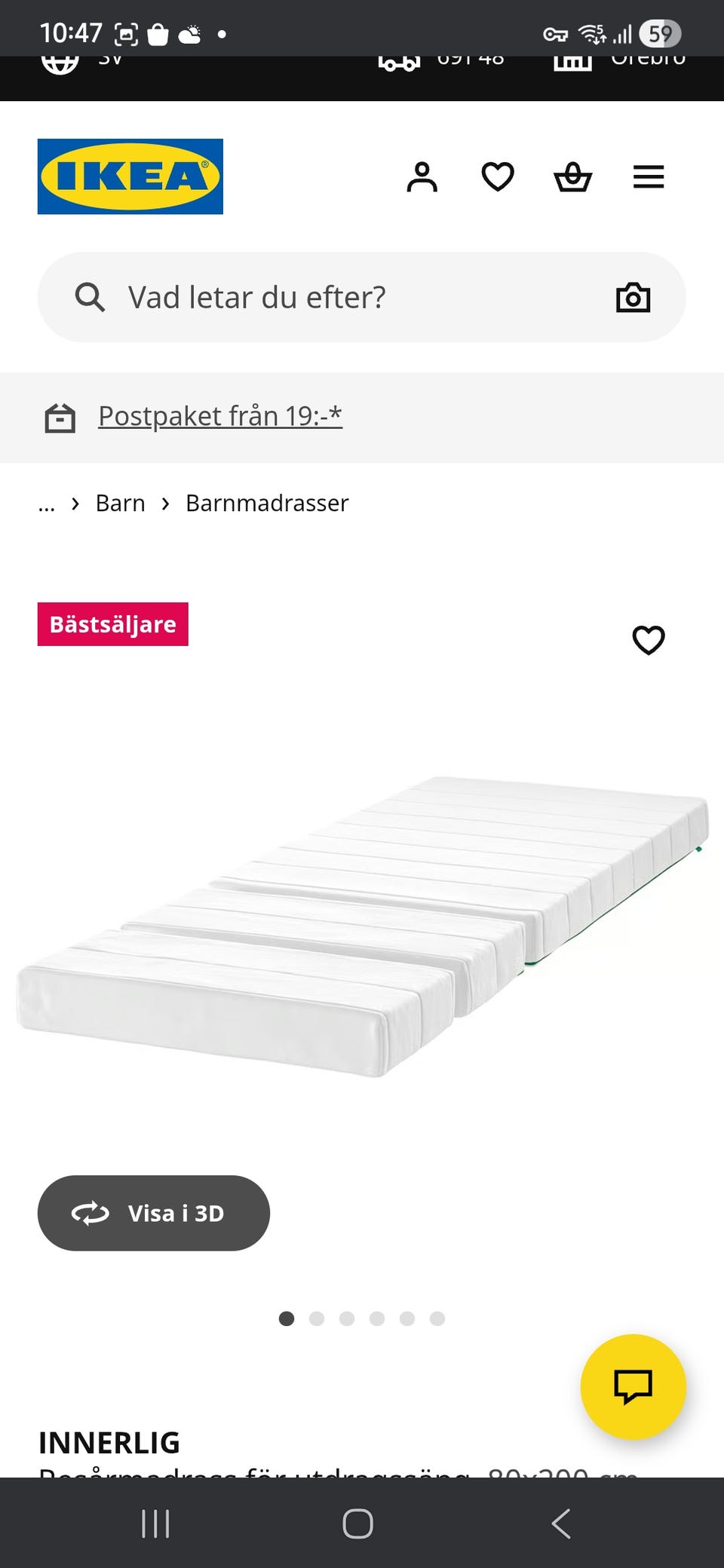Select the last image carousel dot
The image size is (724, 1568).
pyautogui.click(x=437, y=1318)
